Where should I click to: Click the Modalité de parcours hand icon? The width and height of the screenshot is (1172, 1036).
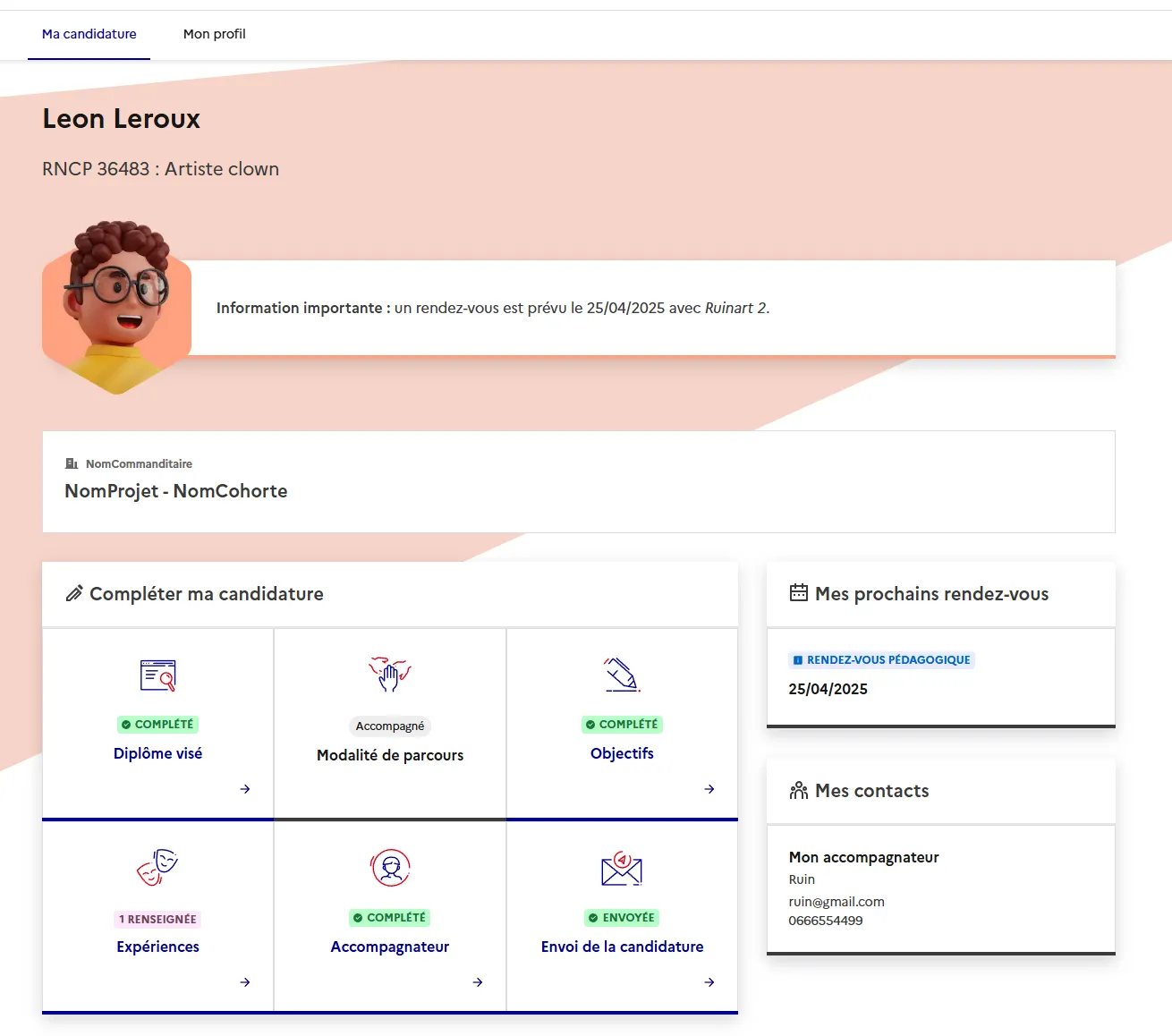[x=390, y=676]
